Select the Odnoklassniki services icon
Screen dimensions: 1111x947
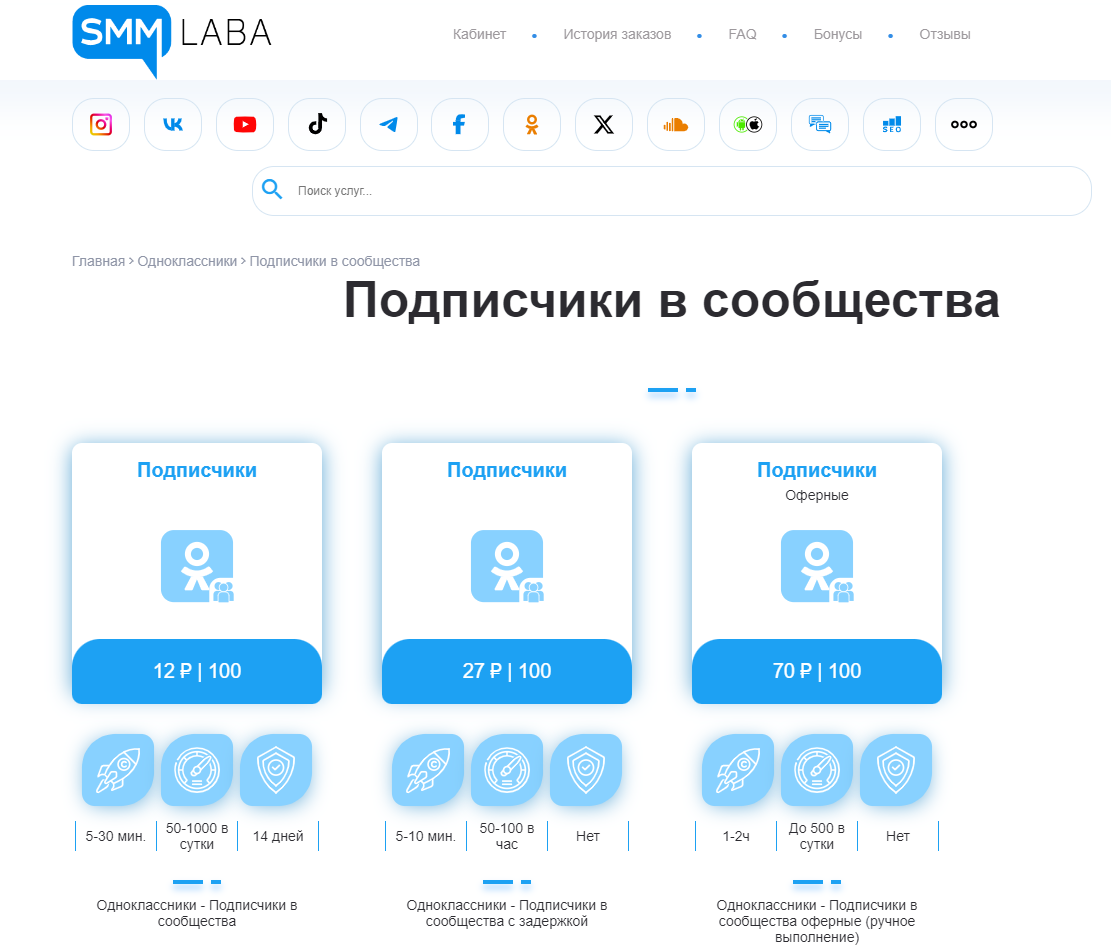click(532, 125)
